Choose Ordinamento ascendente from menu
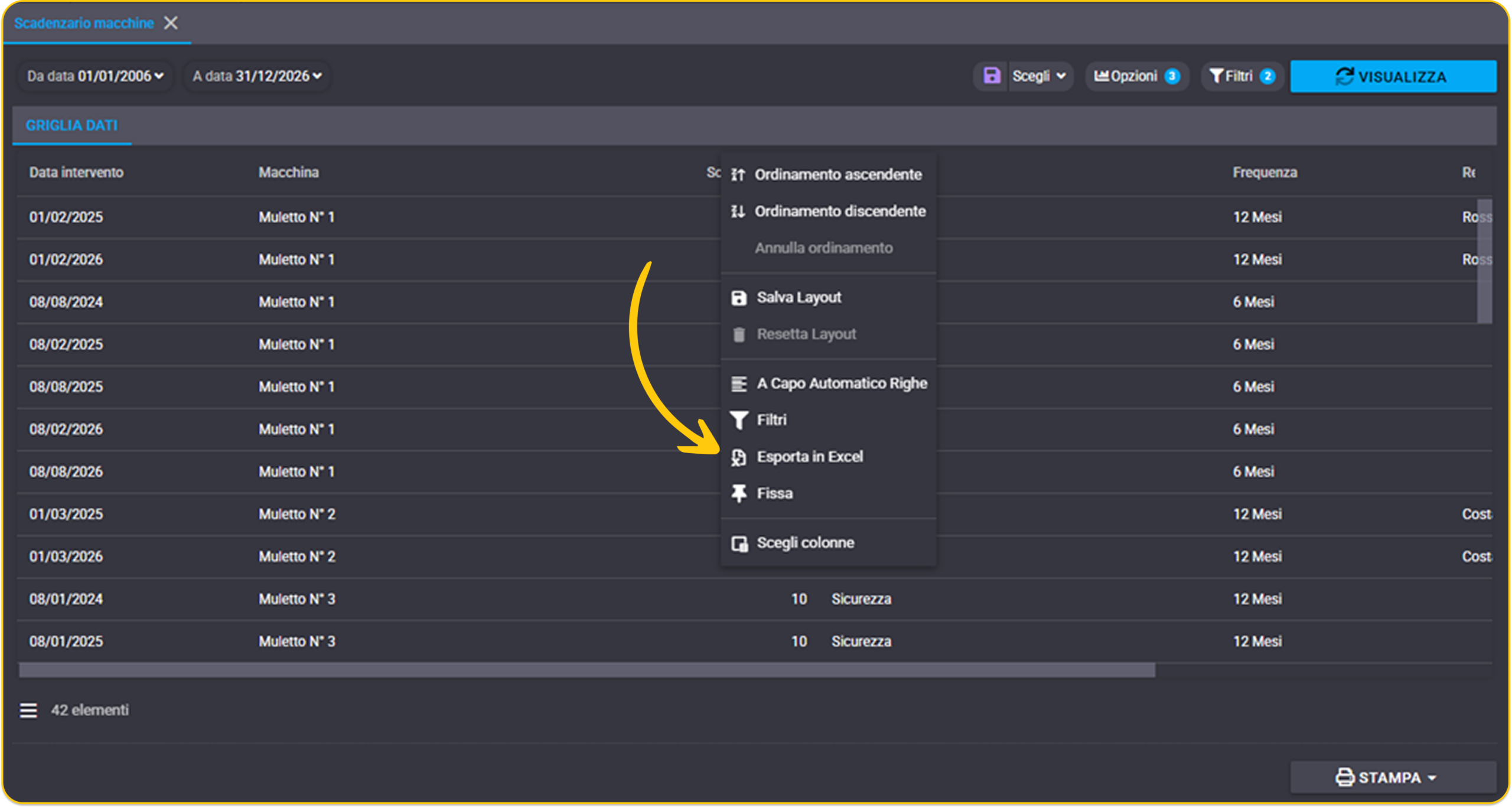 828,175
